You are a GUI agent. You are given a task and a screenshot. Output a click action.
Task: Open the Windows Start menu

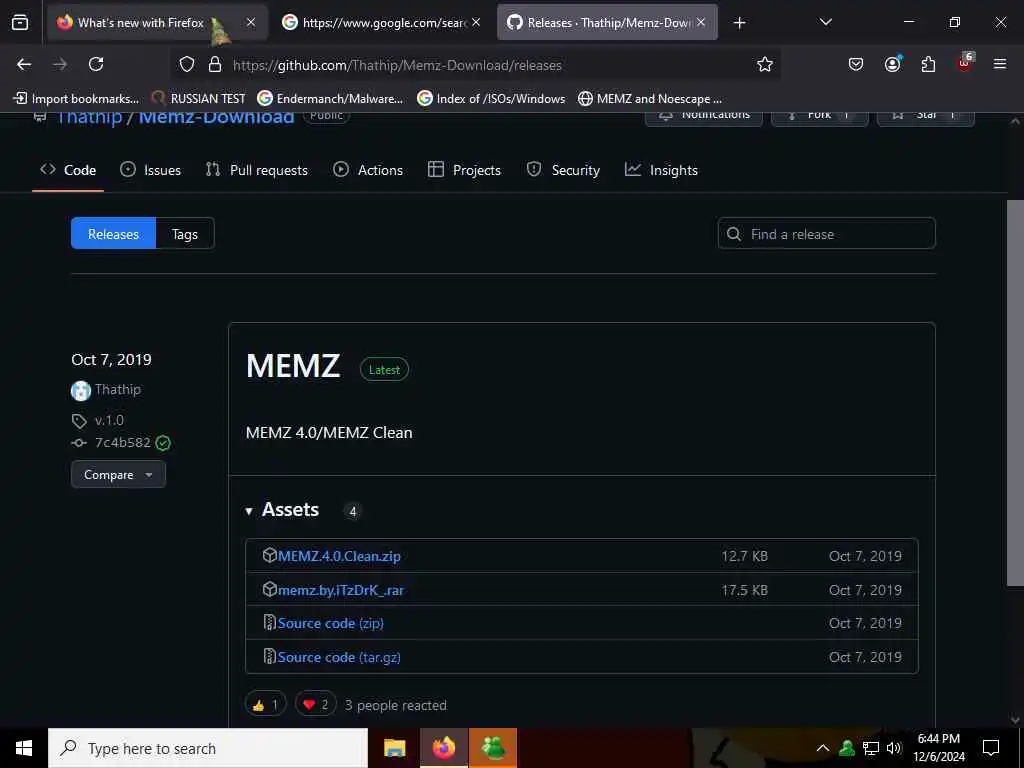click(x=24, y=748)
